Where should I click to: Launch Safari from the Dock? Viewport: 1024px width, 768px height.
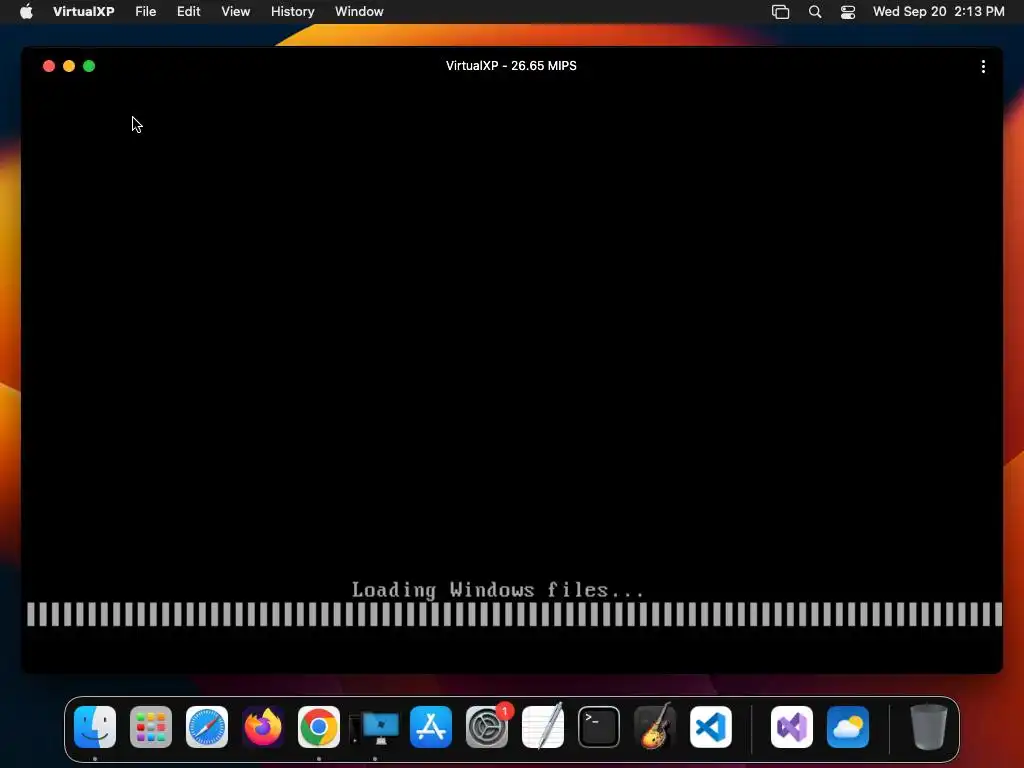pos(207,727)
